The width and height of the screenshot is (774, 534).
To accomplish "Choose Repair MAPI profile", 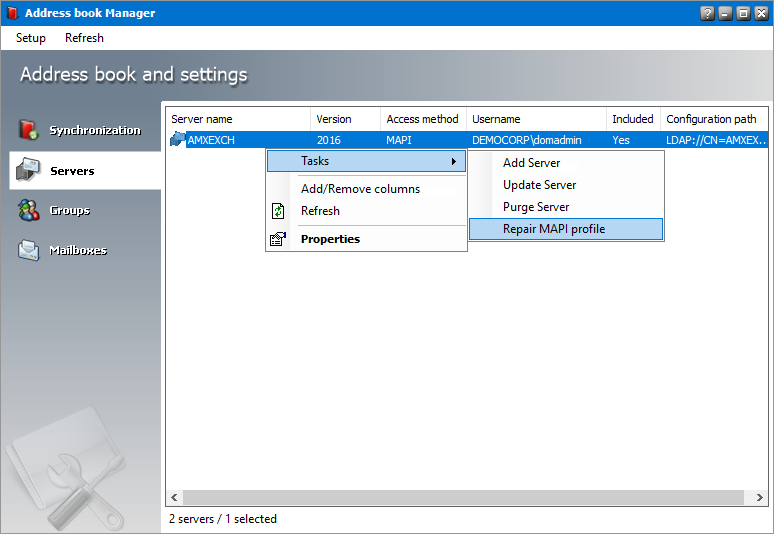I will (554, 229).
